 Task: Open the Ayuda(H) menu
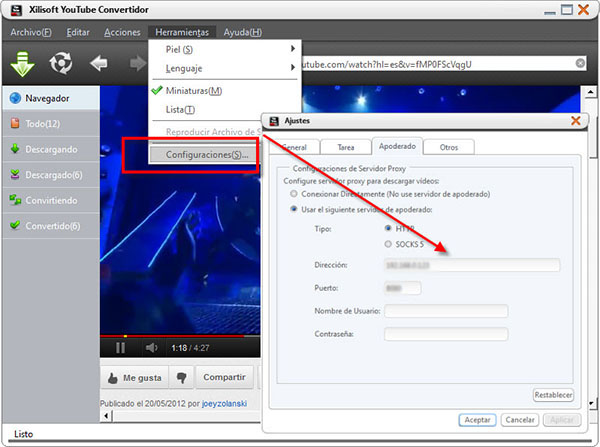coord(243,32)
